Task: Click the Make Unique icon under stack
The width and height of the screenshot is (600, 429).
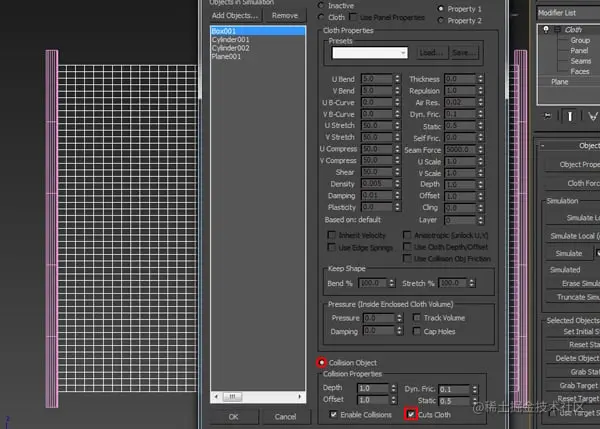Action: (593, 116)
